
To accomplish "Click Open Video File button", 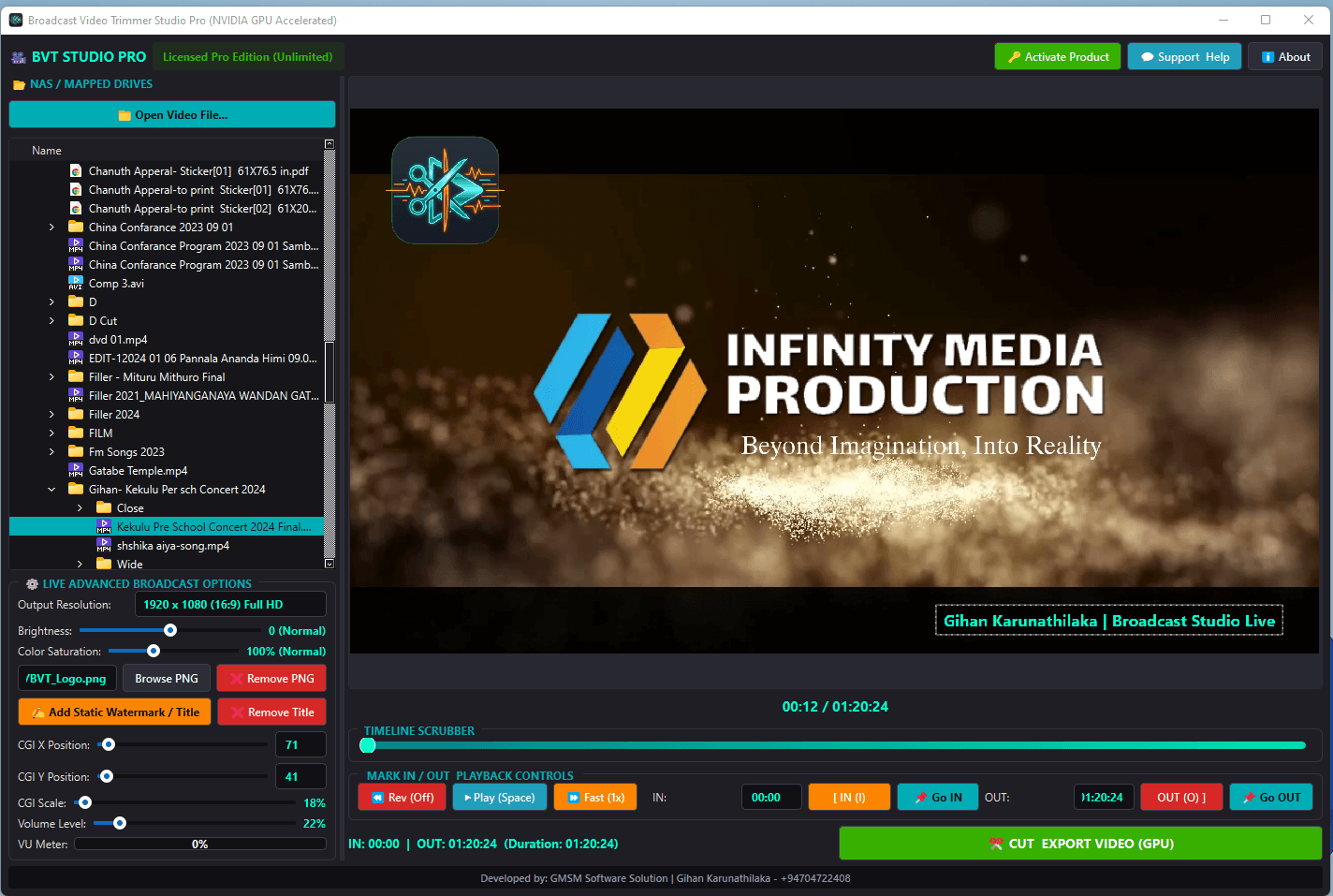I will click(172, 115).
